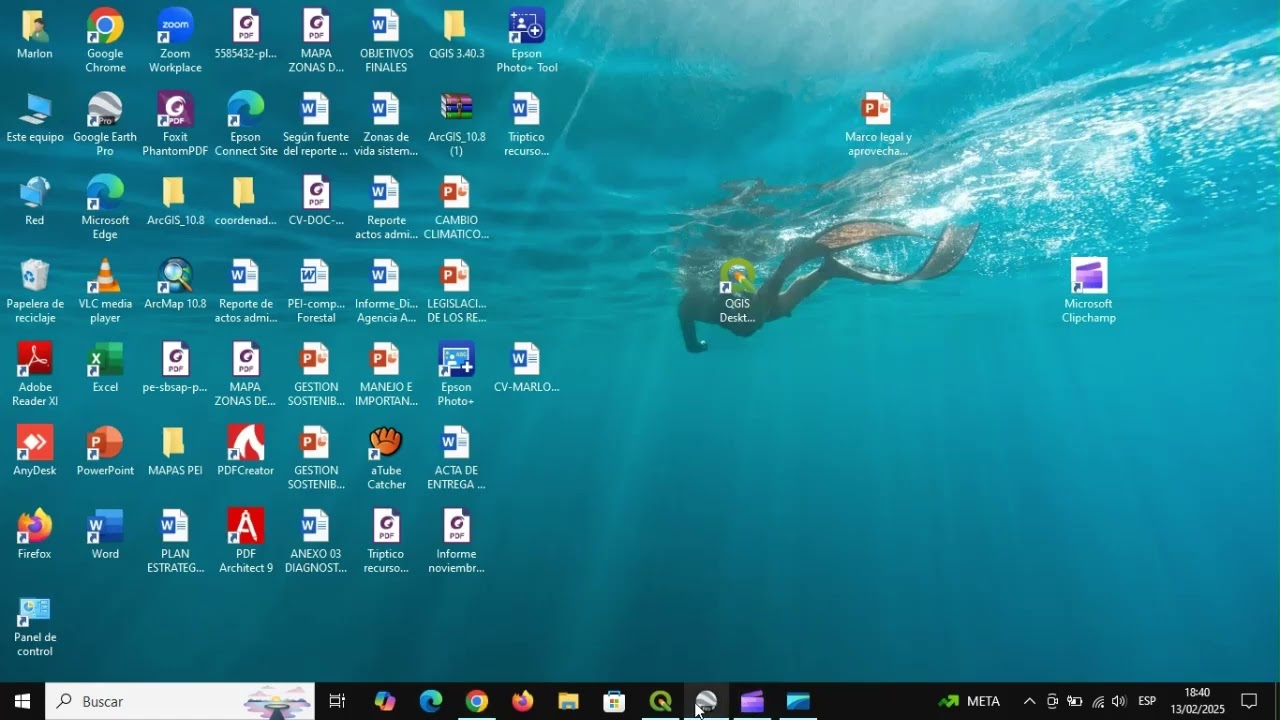This screenshot has width=1280, height=720.
Task: Open the battery status tray icon
Action: [1075, 701]
